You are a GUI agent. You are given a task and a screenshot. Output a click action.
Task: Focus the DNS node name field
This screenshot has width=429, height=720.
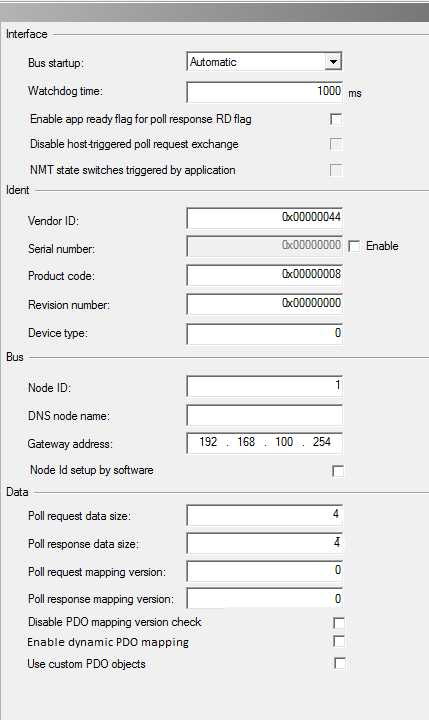[x=265, y=415]
